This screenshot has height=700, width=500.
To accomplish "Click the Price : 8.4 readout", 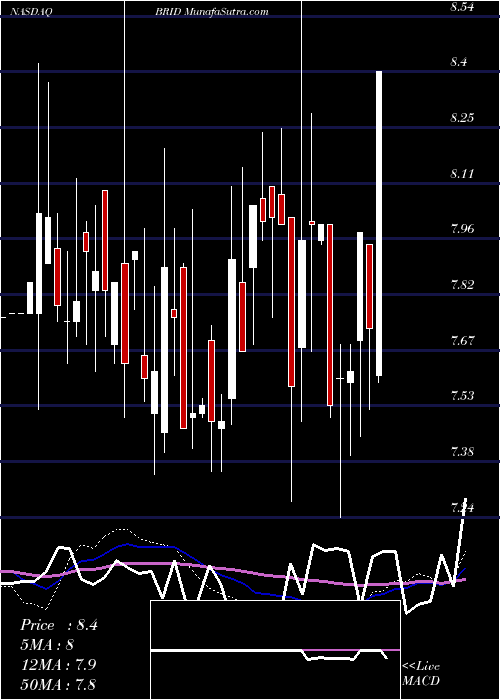I will 58,625.
